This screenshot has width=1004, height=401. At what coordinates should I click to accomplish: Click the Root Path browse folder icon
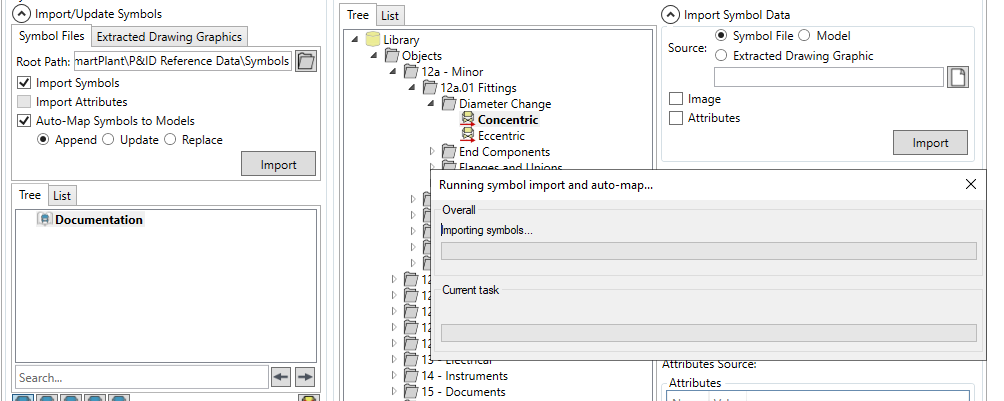coord(307,61)
